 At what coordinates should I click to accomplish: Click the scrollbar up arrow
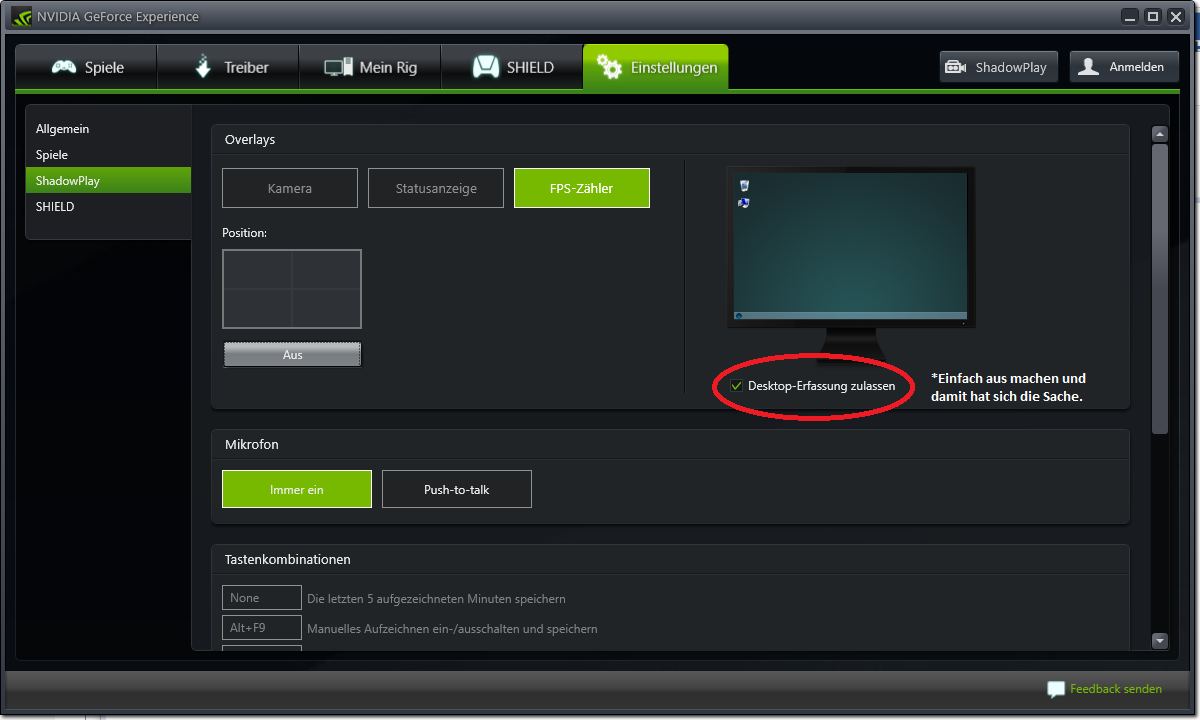click(x=1160, y=134)
